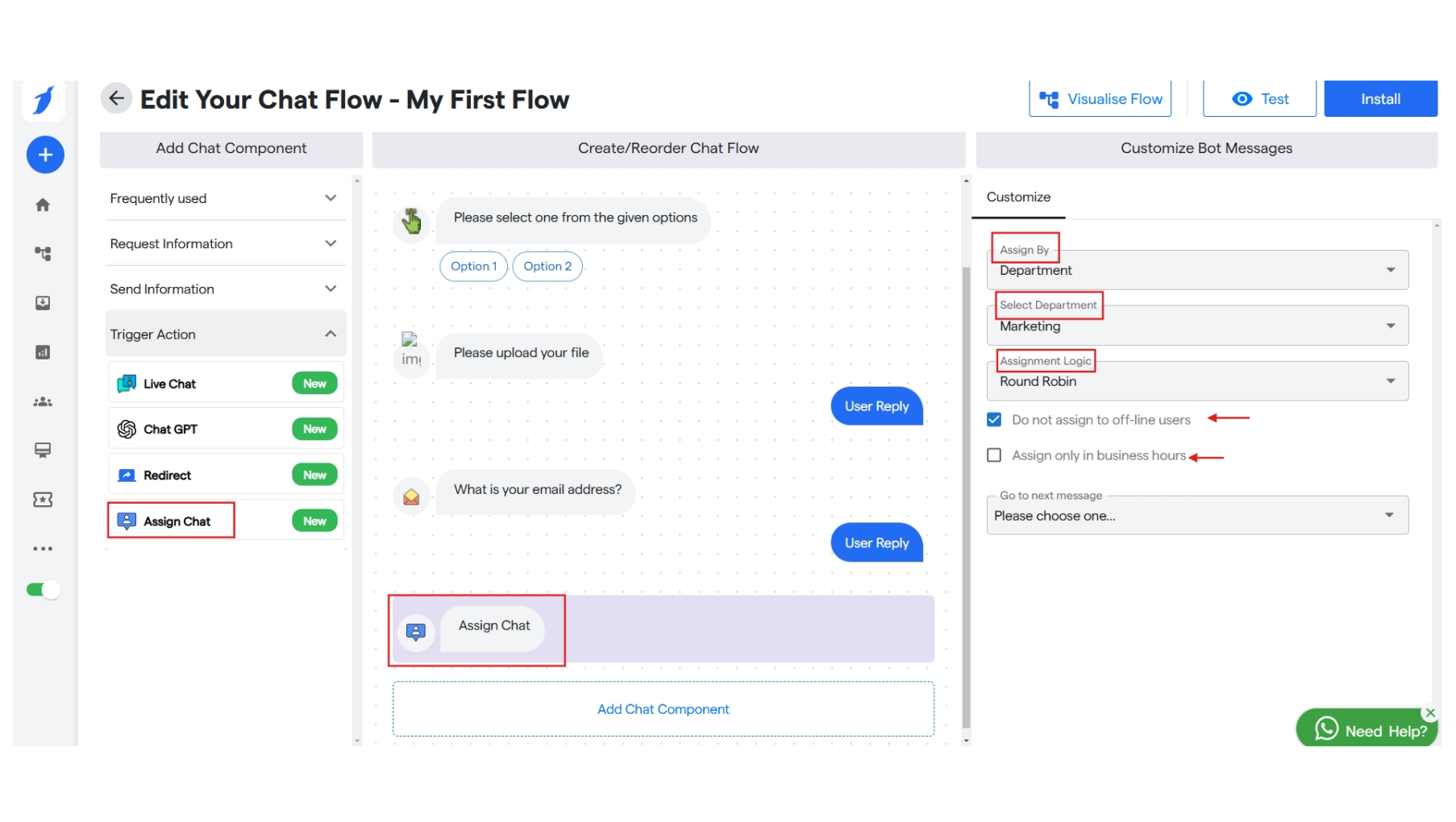
Task: Switch to the Customize tab
Action: pyautogui.click(x=1017, y=197)
